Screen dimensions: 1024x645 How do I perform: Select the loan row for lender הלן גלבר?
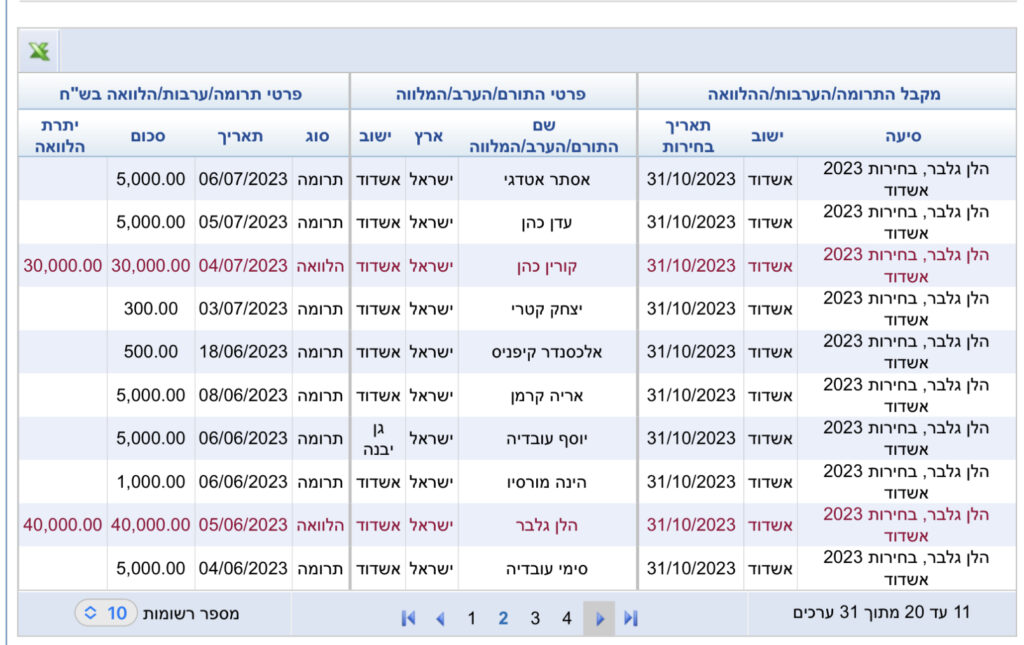coord(517,525)
